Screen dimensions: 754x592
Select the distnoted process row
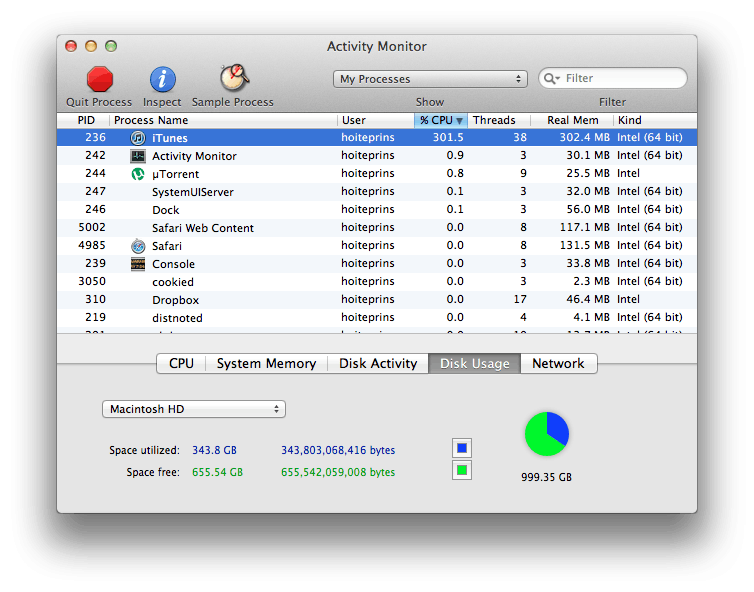tap(377, 318)
